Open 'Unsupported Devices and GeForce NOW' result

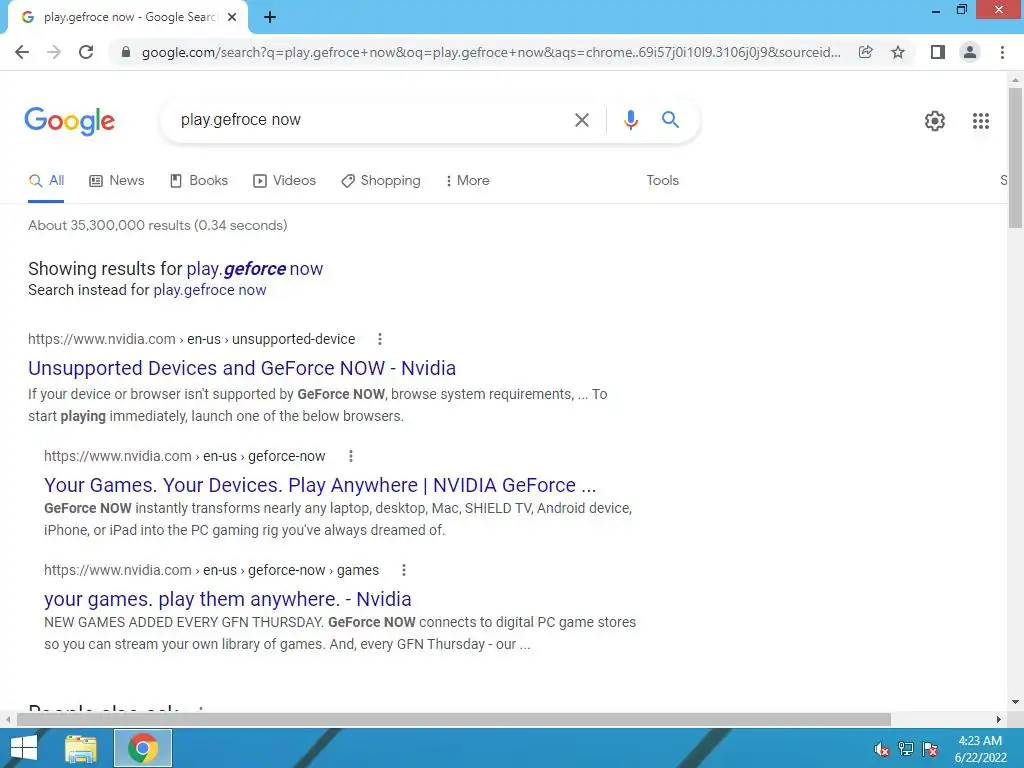click(242, 368)
